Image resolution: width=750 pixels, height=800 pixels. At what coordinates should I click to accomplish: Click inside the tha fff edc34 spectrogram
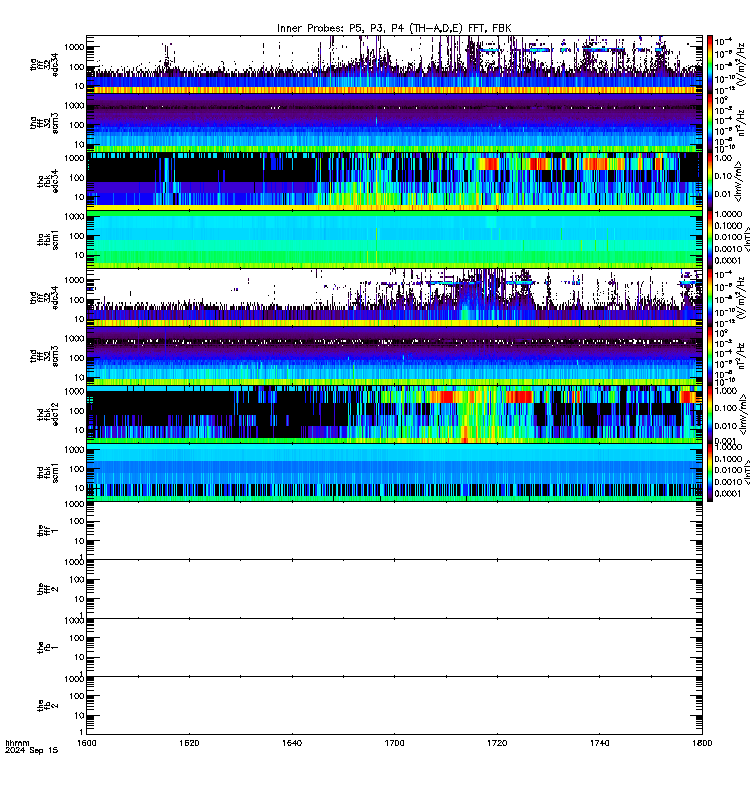pos(394,64)
